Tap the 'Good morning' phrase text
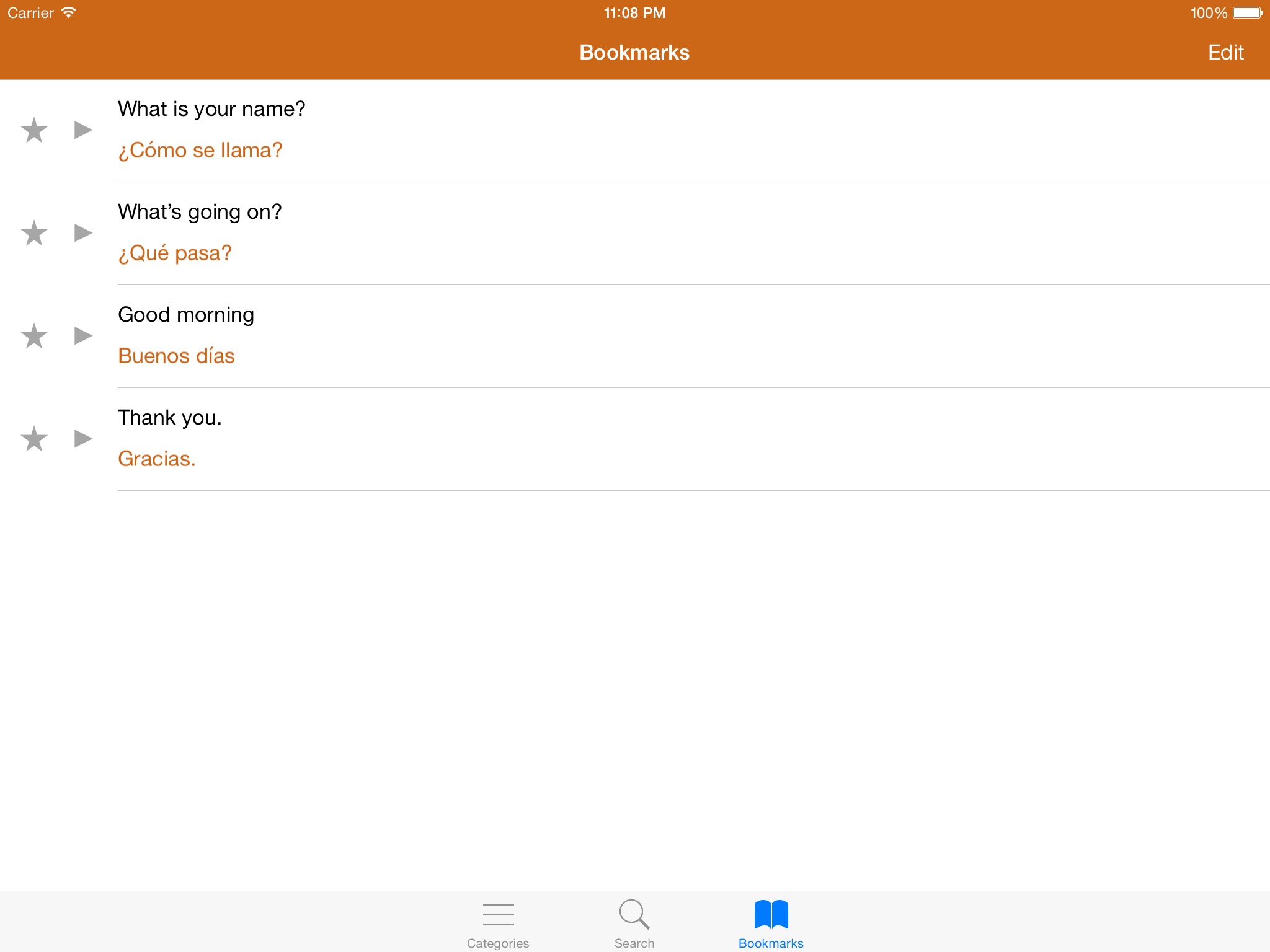This screenshot has width=1270, height=952. [186, 315]
